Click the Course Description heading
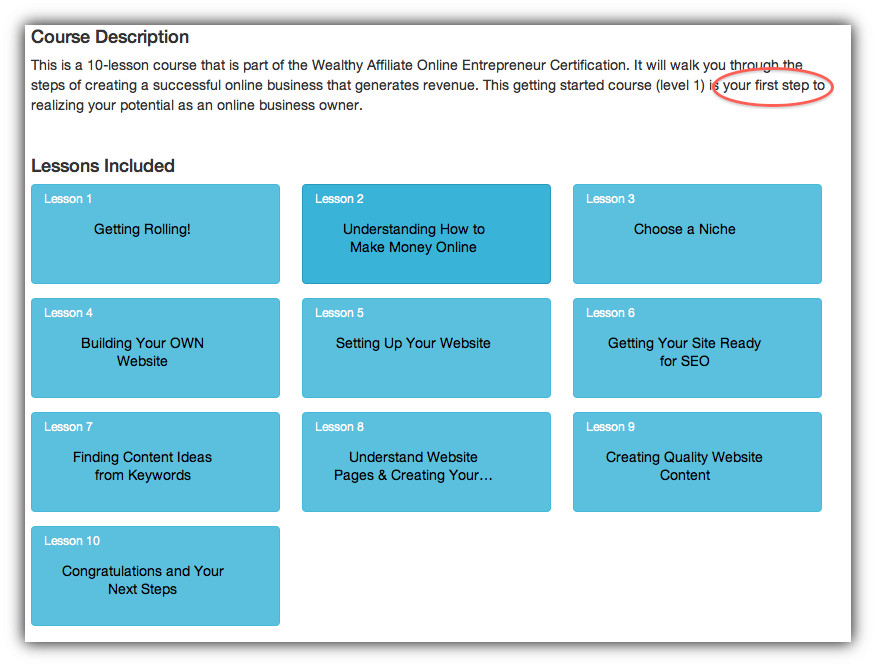 coord(110,37)
